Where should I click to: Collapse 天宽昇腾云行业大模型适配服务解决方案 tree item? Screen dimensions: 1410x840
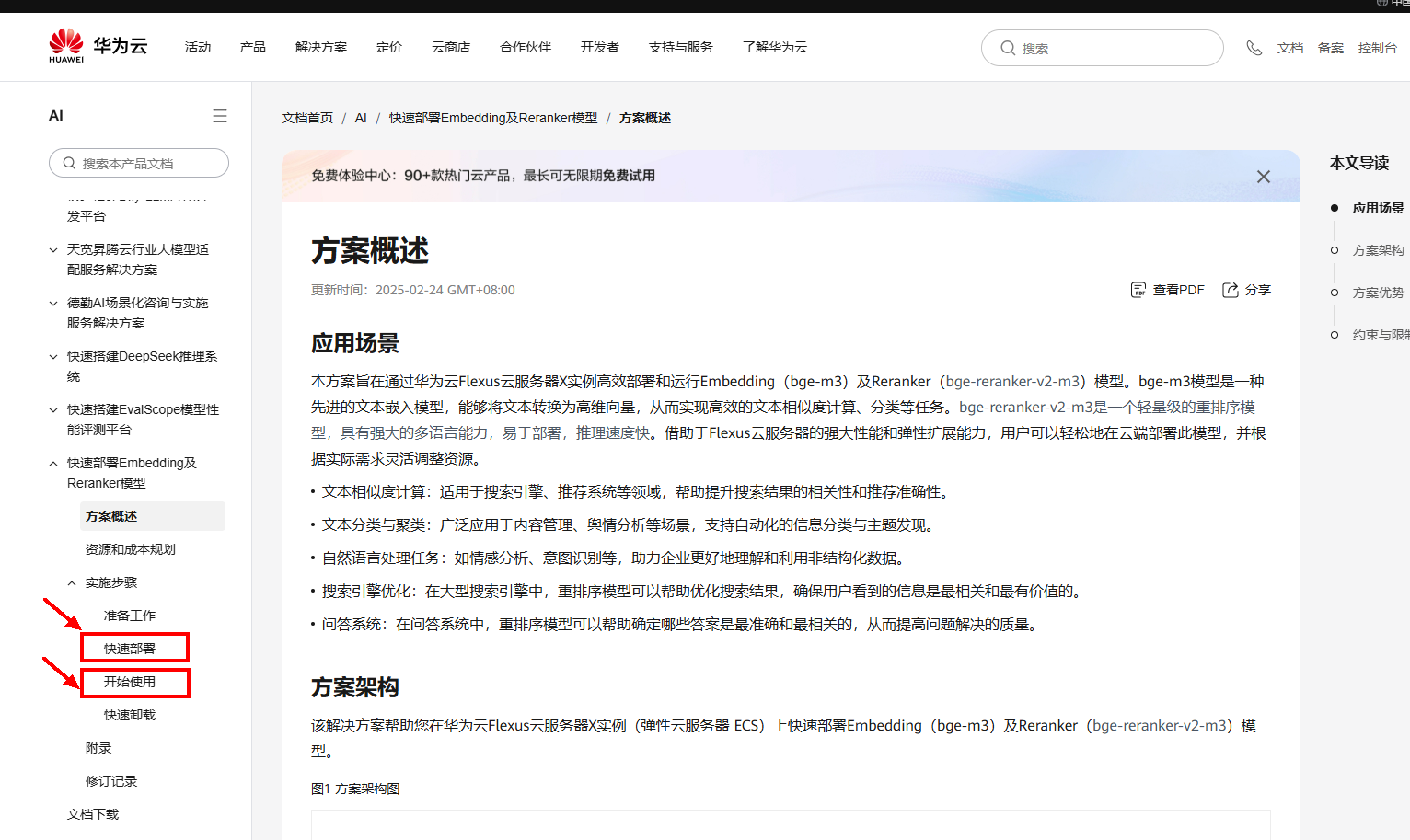(53, 249)
